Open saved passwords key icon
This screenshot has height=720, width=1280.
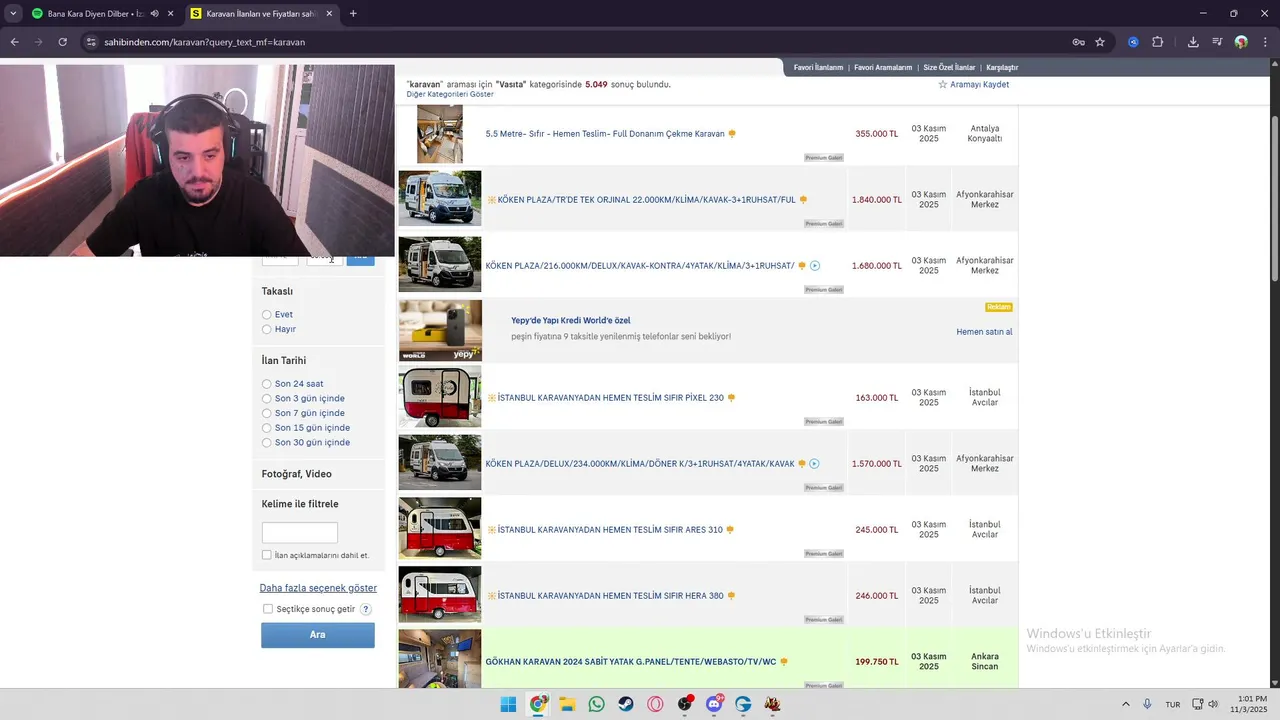click(1078, 42)
